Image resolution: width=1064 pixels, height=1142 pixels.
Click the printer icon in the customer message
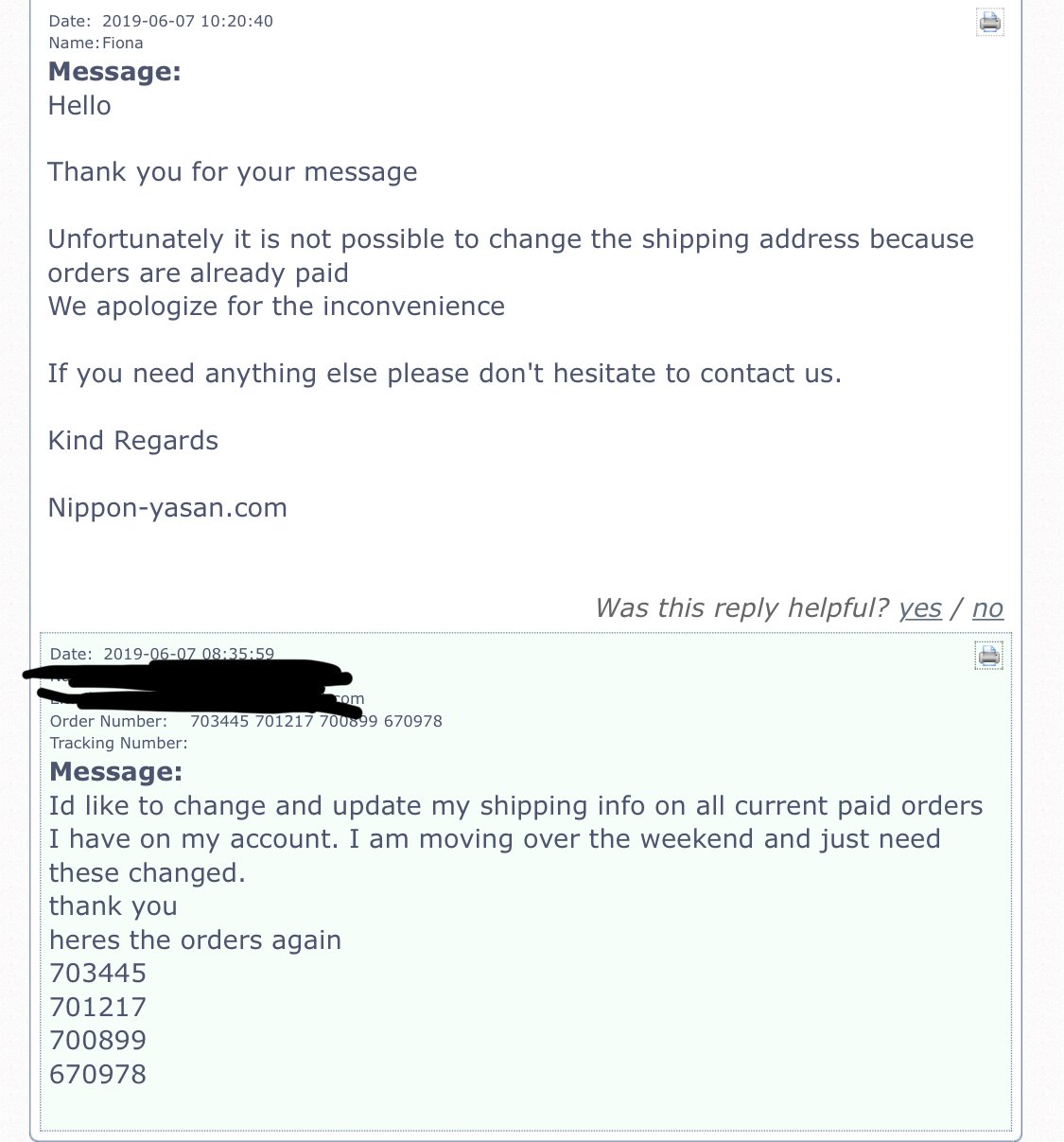989,655
